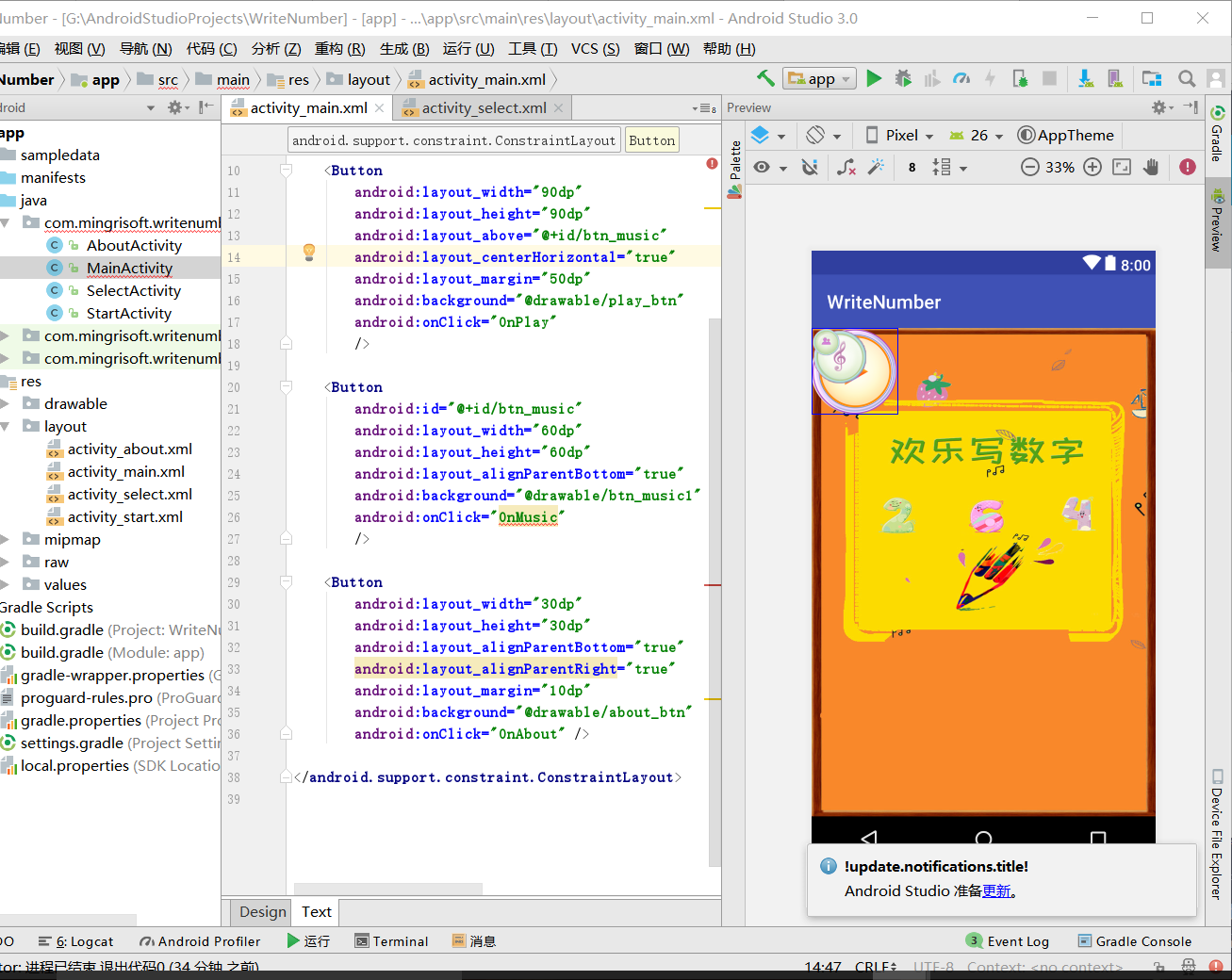Screen dimensions: 1232x980
Task: Toggle Autoconnect magnet icon in preview
Action: pos(810,167)
